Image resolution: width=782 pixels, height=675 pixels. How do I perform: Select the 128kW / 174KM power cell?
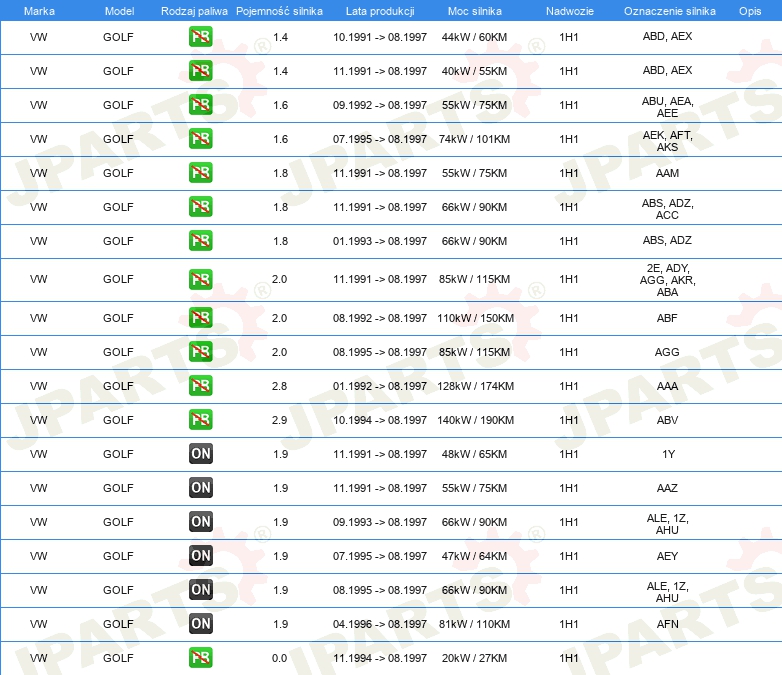[475, 386]
